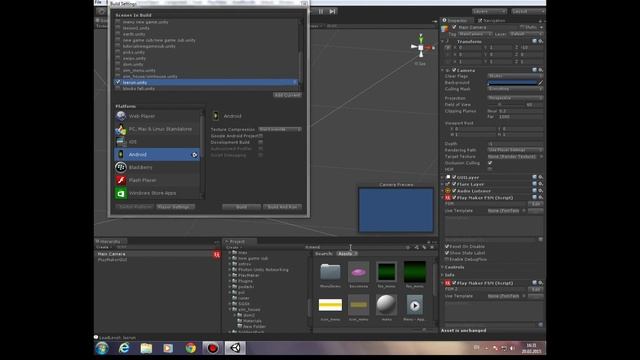Viewport: 640px width, 360px height.
Task: Toggle the Google Android Project checkbox
Action: (x=260, y=136)
